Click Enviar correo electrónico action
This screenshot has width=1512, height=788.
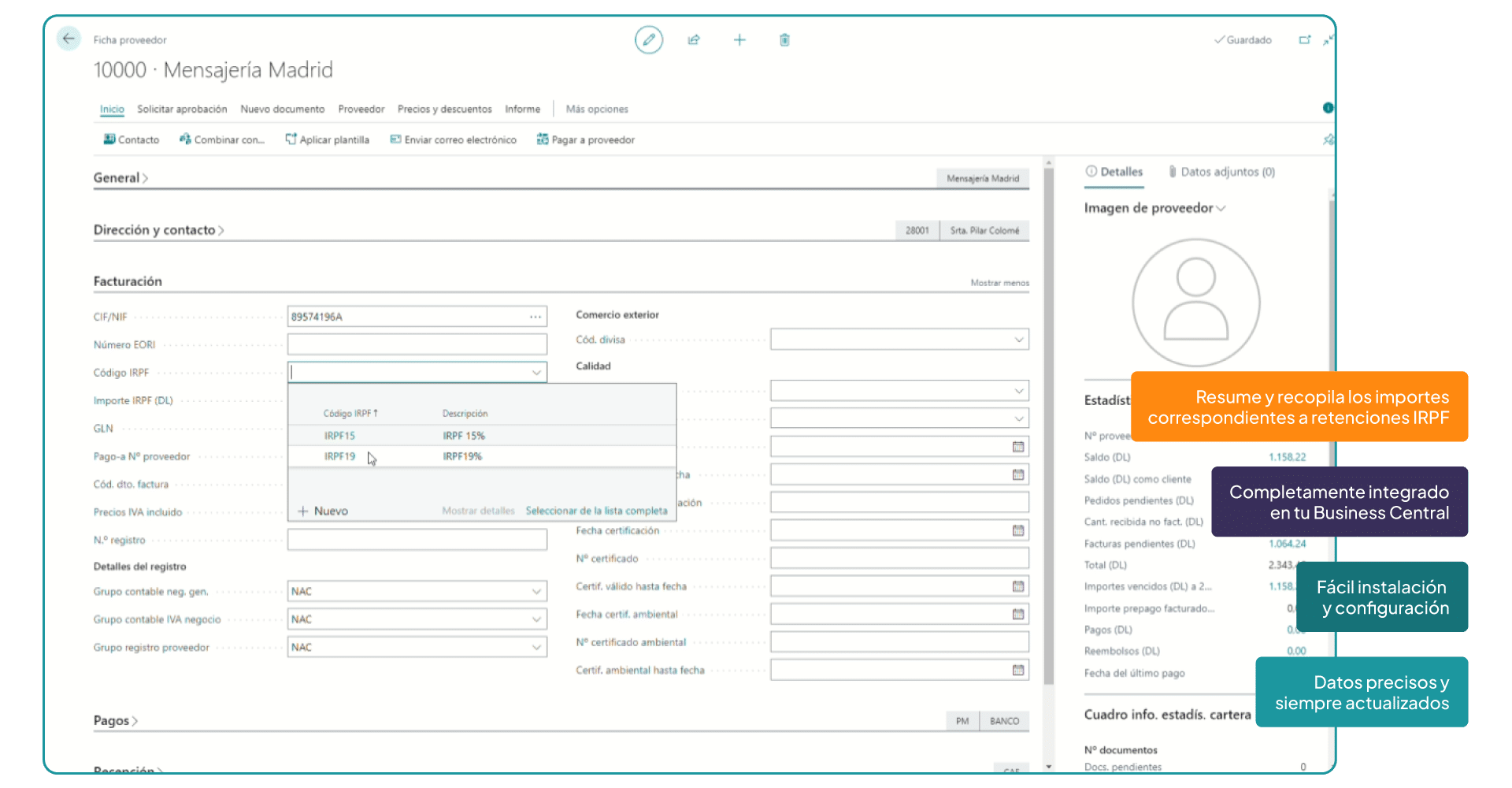453,139
